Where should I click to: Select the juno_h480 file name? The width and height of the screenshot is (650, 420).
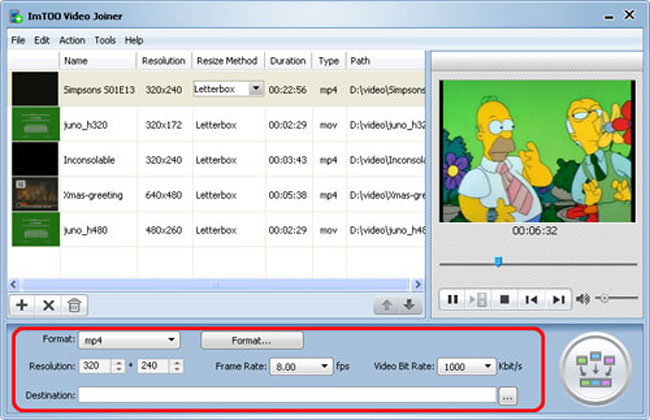[85, 230]
